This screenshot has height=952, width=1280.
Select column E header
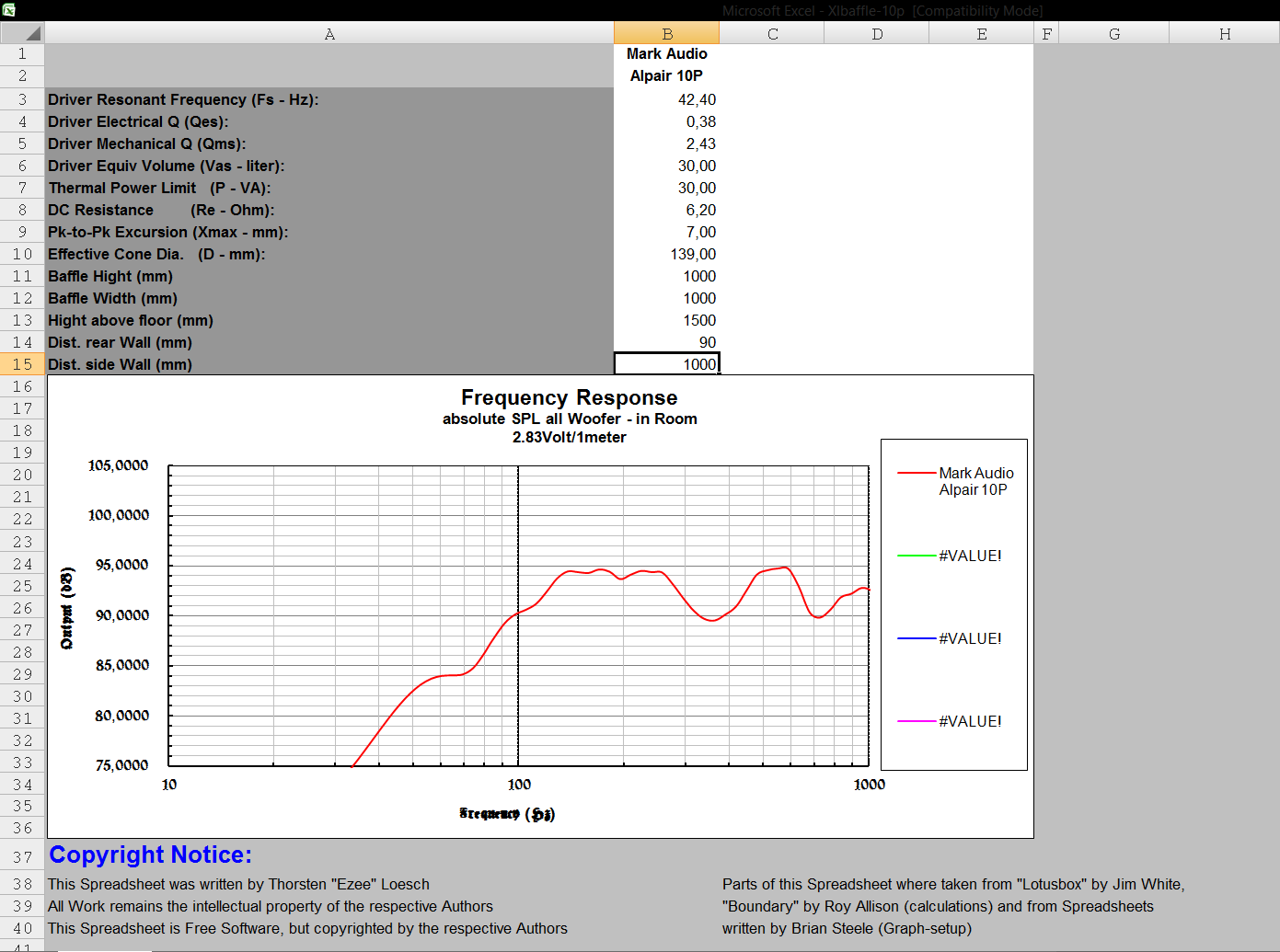tap(982, 33)
